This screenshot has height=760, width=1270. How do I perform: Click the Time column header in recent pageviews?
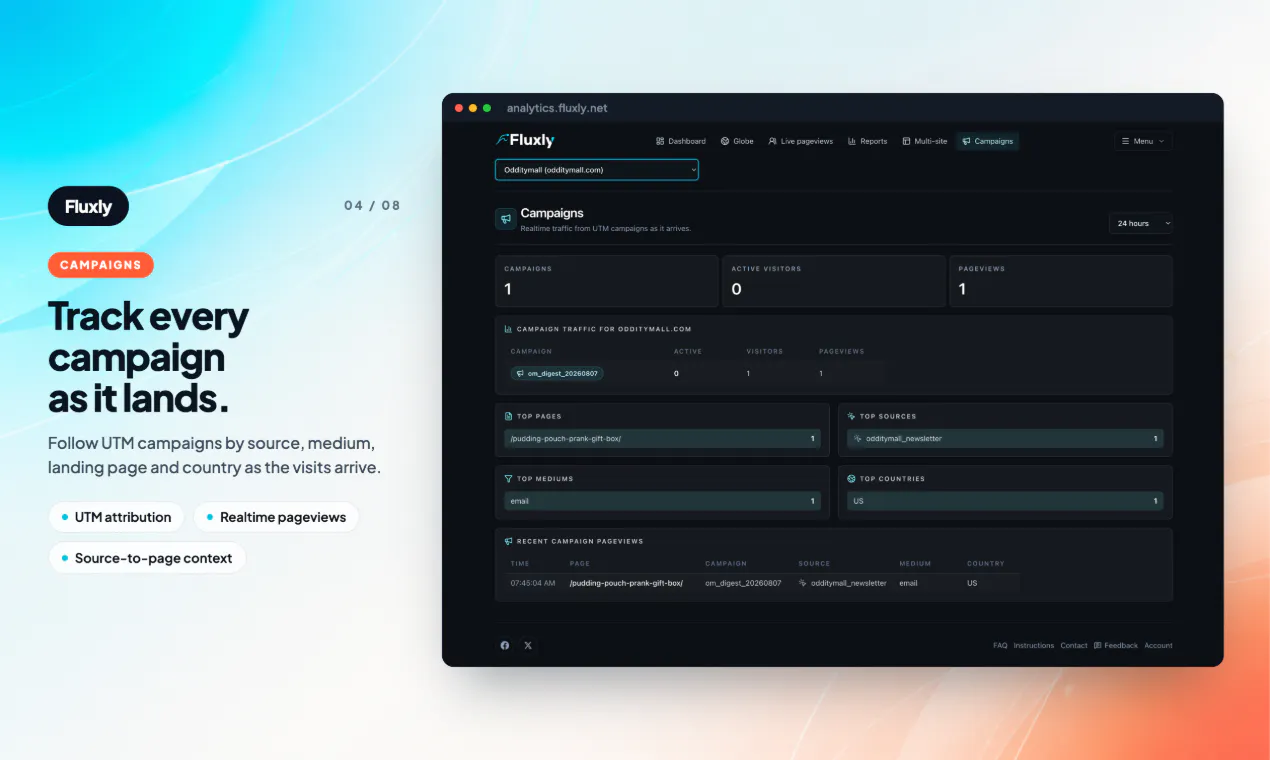[x=519, y=564]
